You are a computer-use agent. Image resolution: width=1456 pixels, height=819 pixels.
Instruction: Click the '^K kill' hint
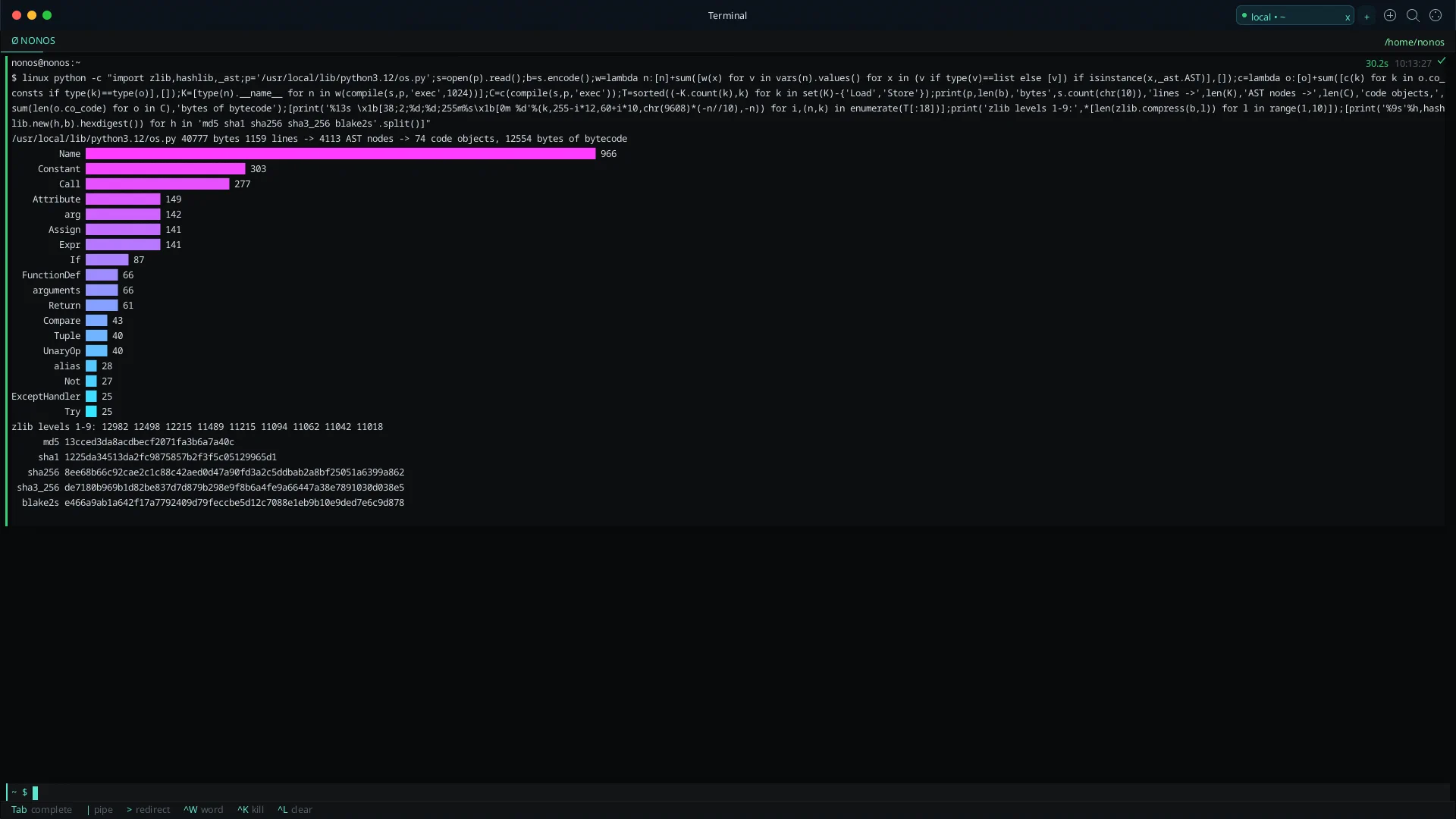click(x=250, y=810)
